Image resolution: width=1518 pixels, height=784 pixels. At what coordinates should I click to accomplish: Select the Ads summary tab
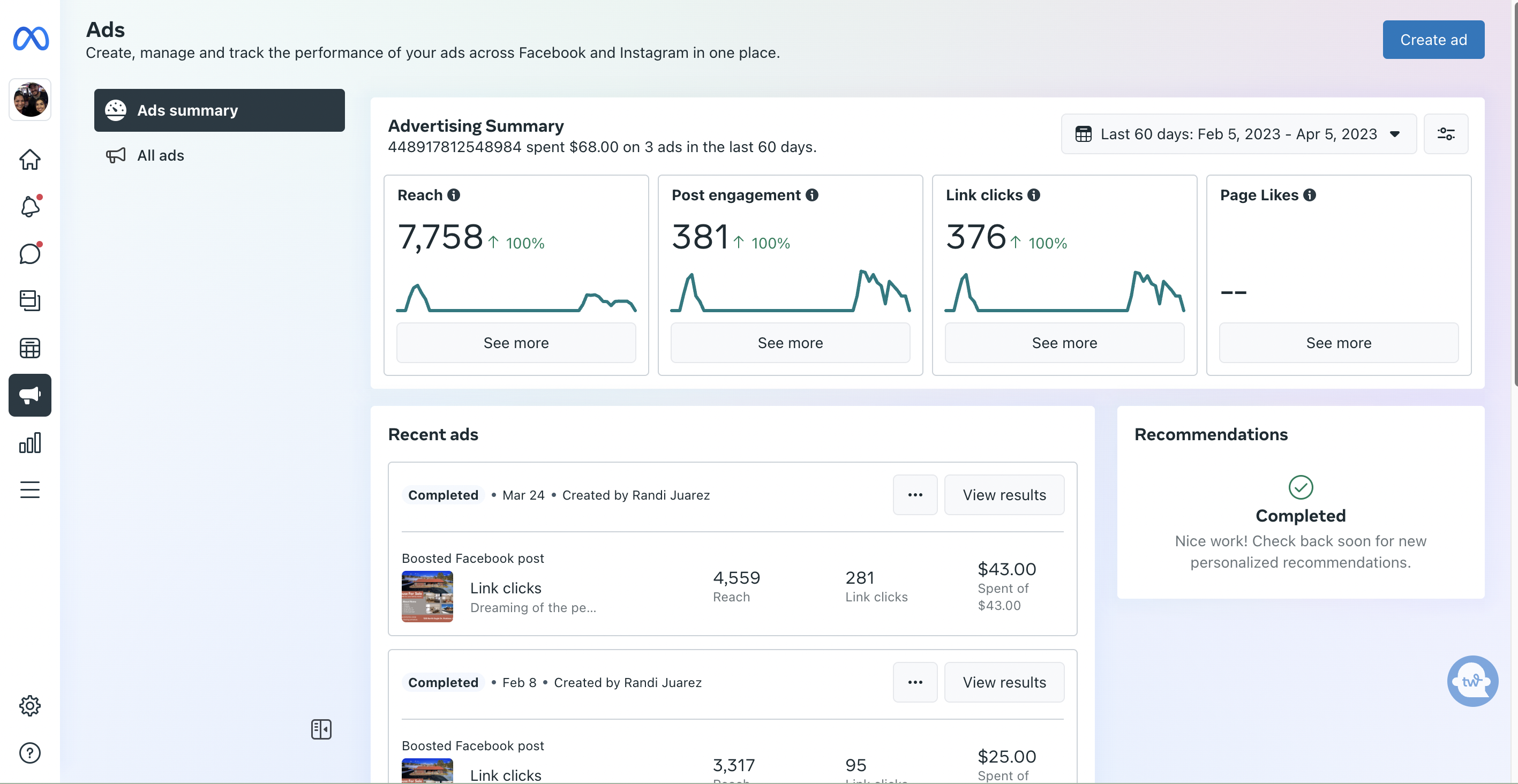pyautogui.click(x=219, y=110)
